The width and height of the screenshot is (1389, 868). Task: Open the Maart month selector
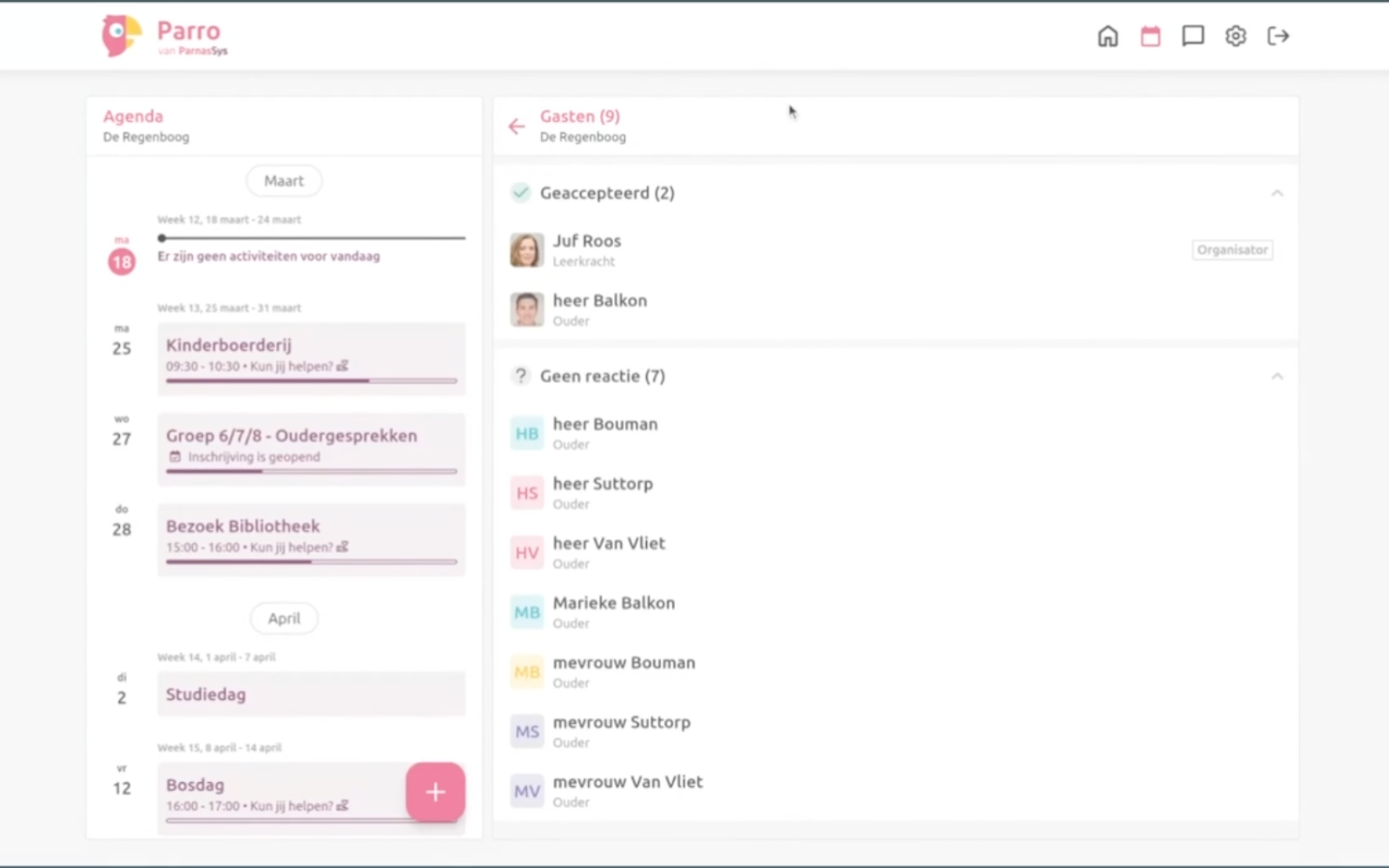pos(284,180)
